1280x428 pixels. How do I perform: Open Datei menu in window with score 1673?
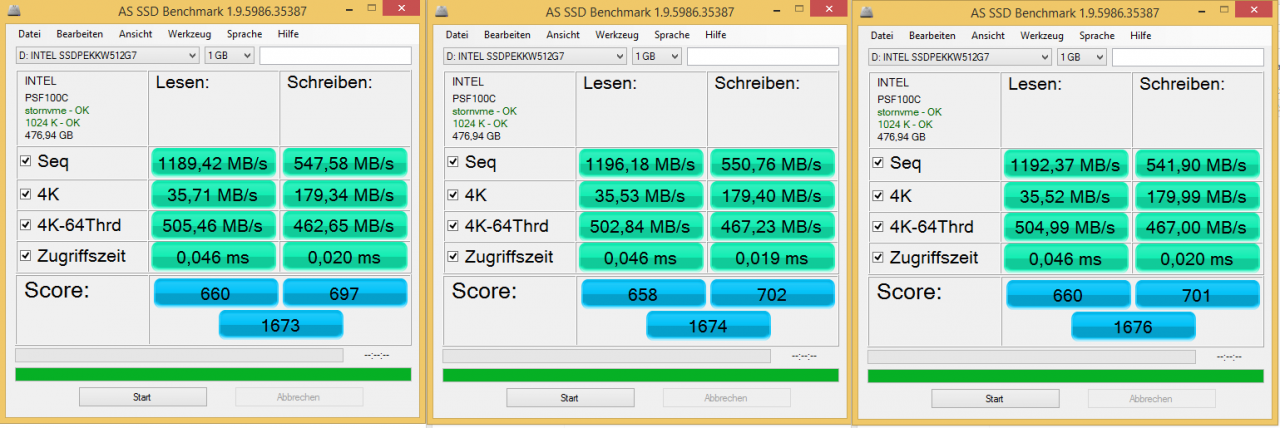(29, 34)
